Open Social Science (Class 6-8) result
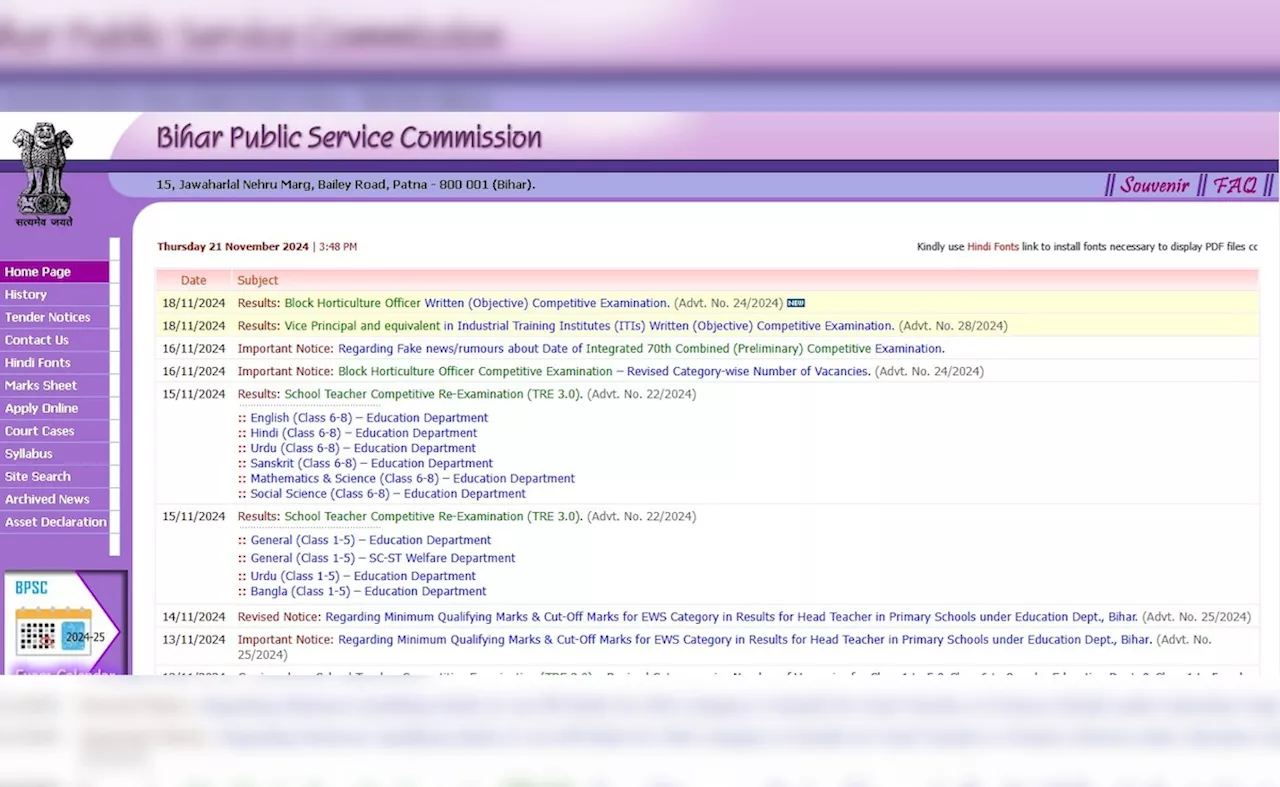This screenshot has height=787, width=1280. 388,494
